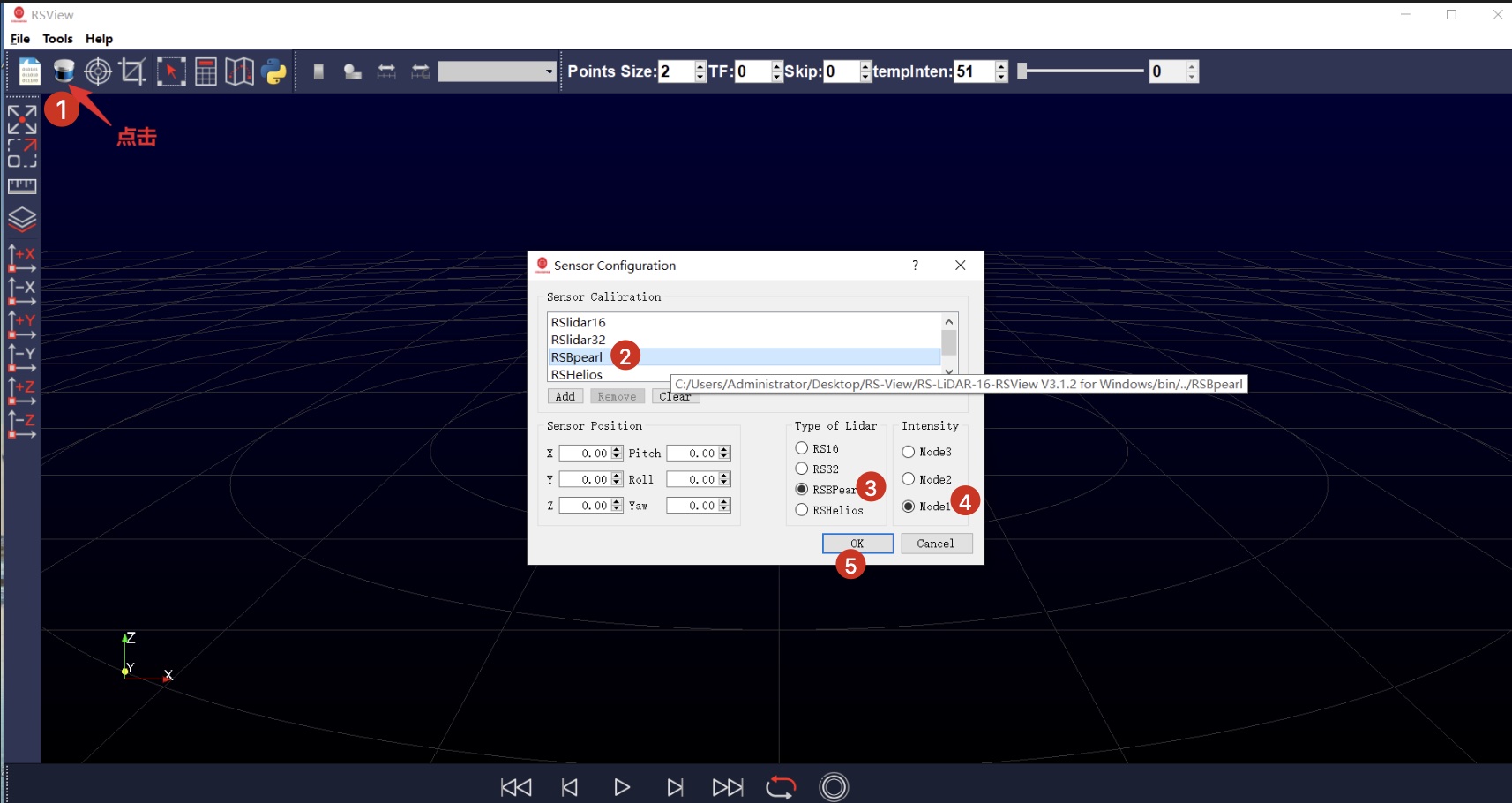Step back one frame
The width and height of the screenshot is (1512, 803).
coord(570,787)
